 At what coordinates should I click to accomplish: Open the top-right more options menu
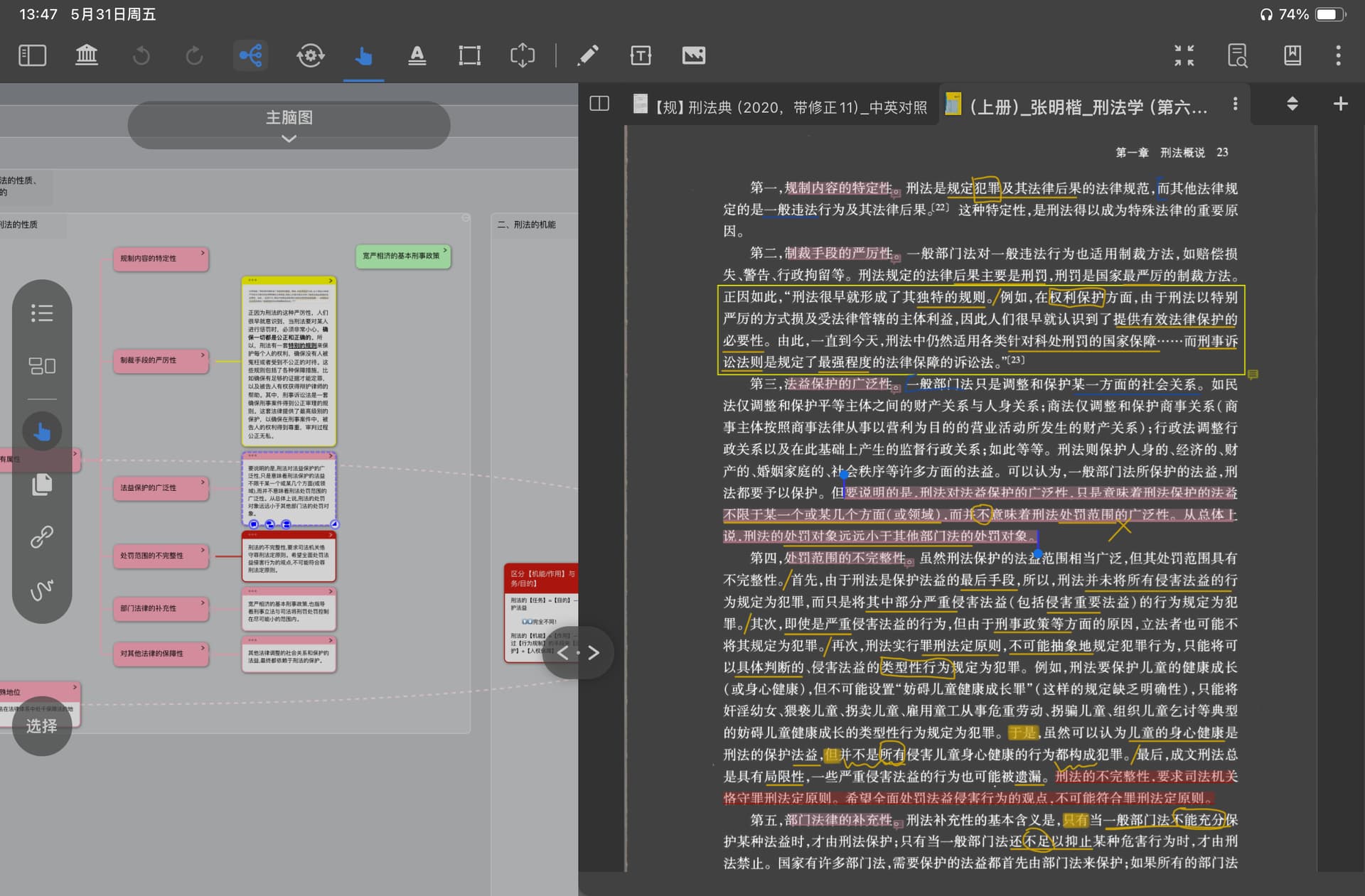1338,55
